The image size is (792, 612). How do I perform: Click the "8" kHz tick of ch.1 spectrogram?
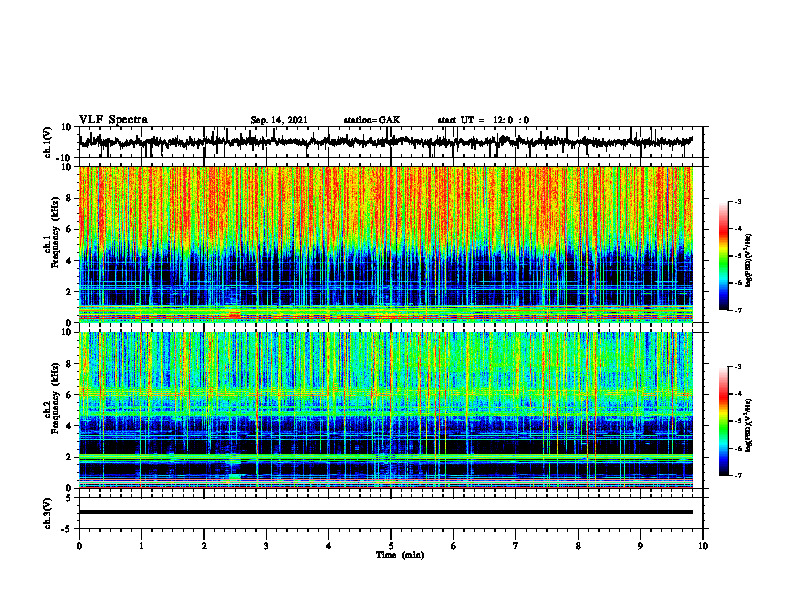click(70, 198)
